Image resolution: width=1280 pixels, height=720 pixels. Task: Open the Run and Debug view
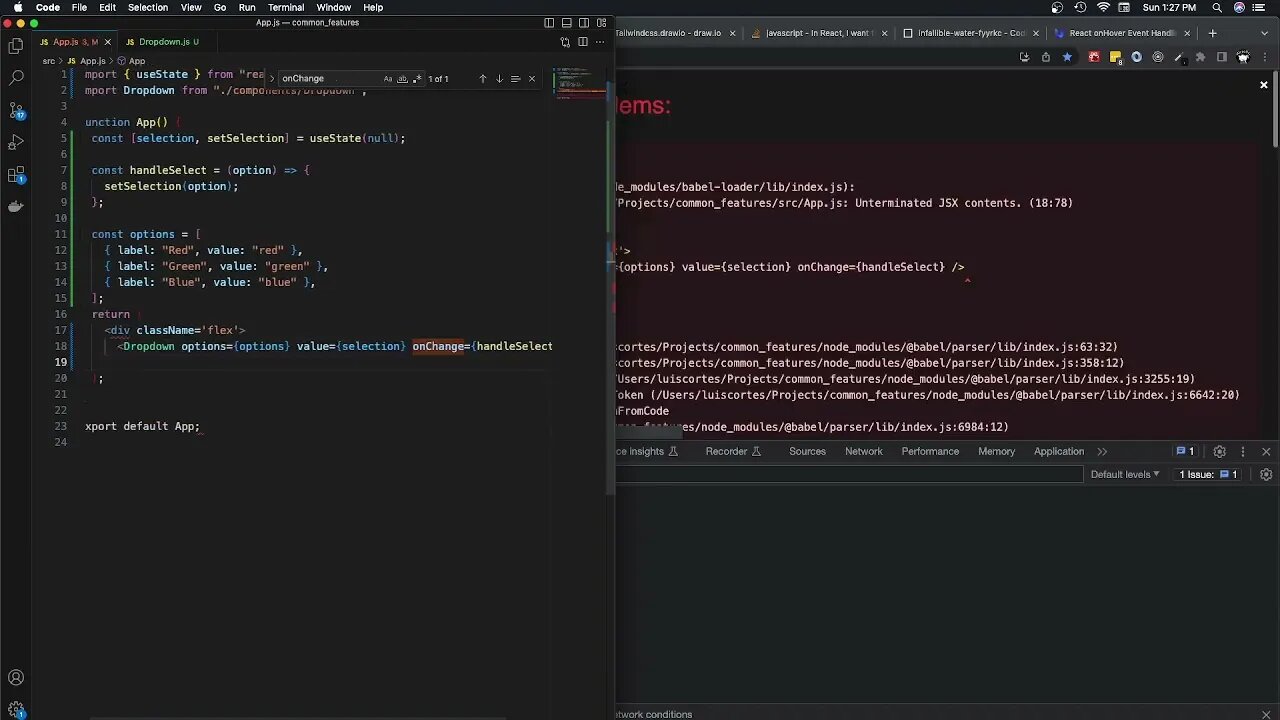pos(16,143)
